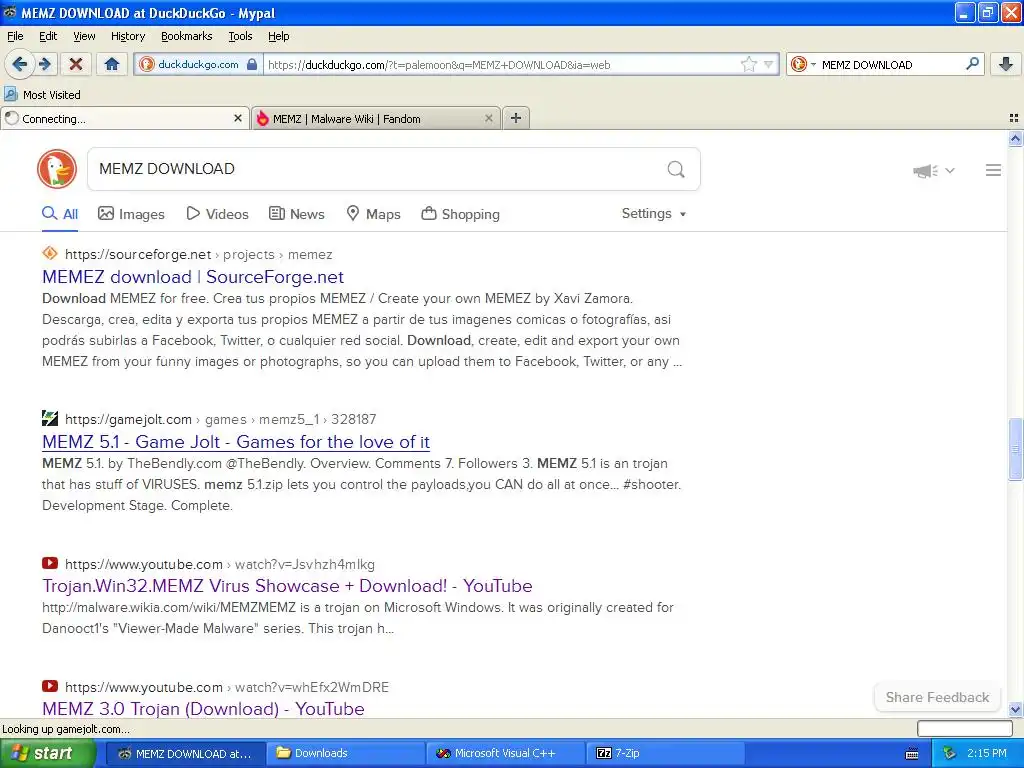Click the magnifier in toolbar search box

(972, 64)
